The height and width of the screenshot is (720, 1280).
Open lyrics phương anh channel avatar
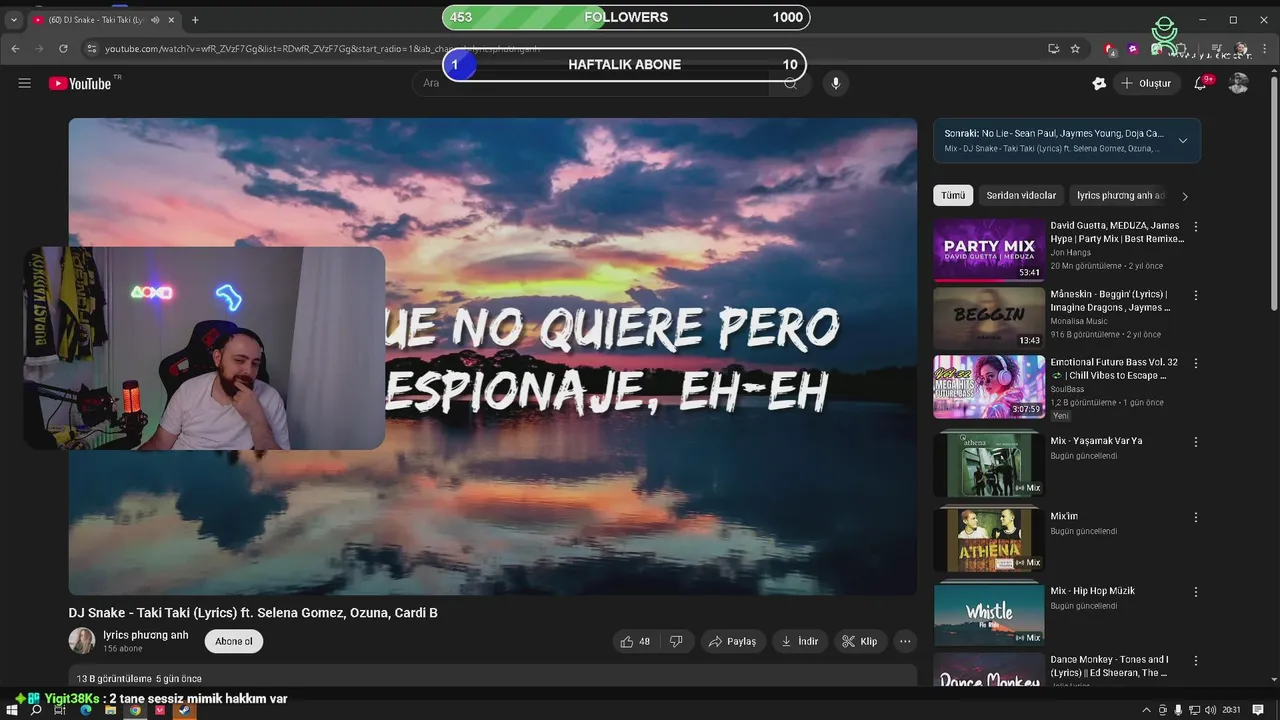[82, 641]
